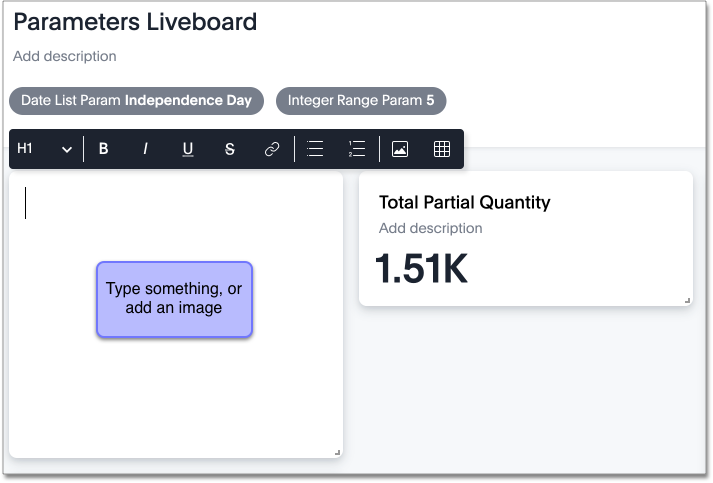Click the KPI tile resize handle
The width and height of the screenshot is (713, 483).
687,300
